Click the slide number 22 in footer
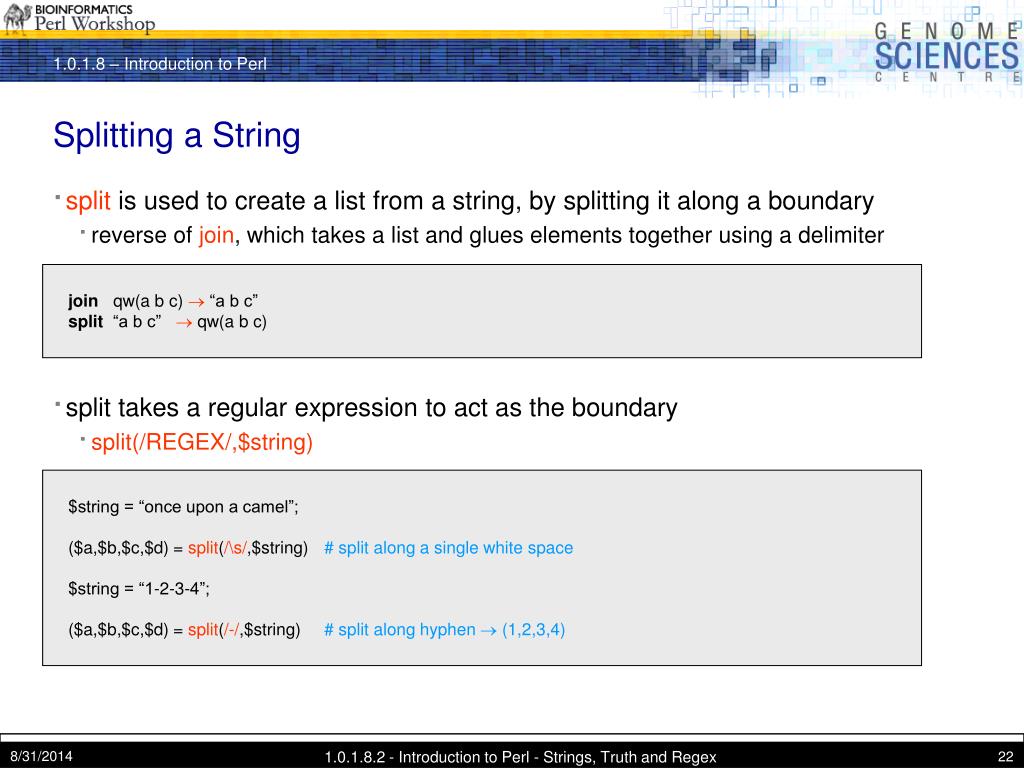The width and height of the screenshot is (1024, 768). click(1006, 757)
